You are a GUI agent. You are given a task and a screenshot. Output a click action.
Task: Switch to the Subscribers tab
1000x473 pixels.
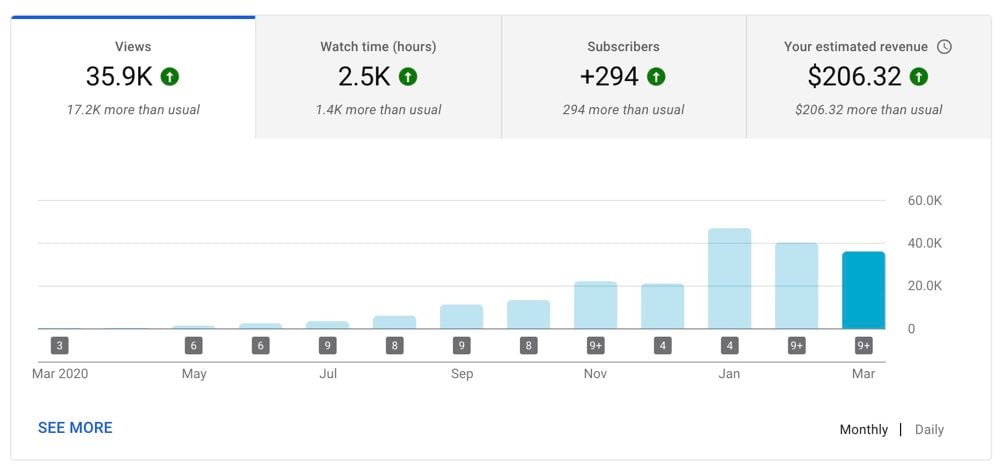point(623,77)
